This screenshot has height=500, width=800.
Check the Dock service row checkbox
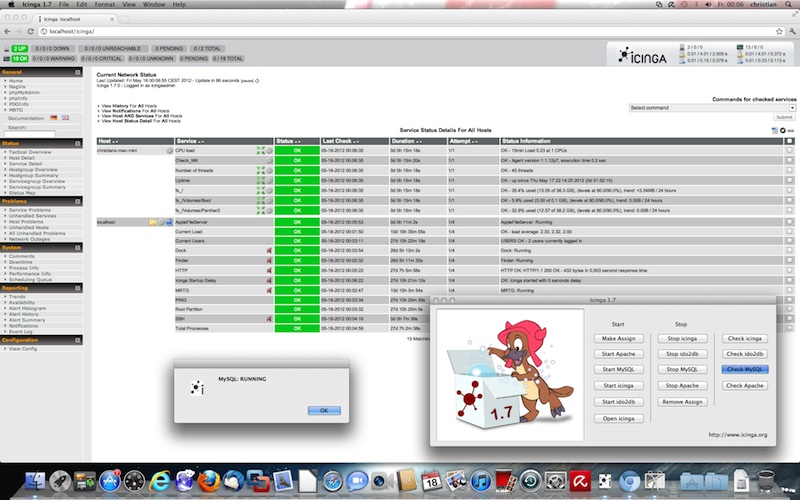(789, 251)
